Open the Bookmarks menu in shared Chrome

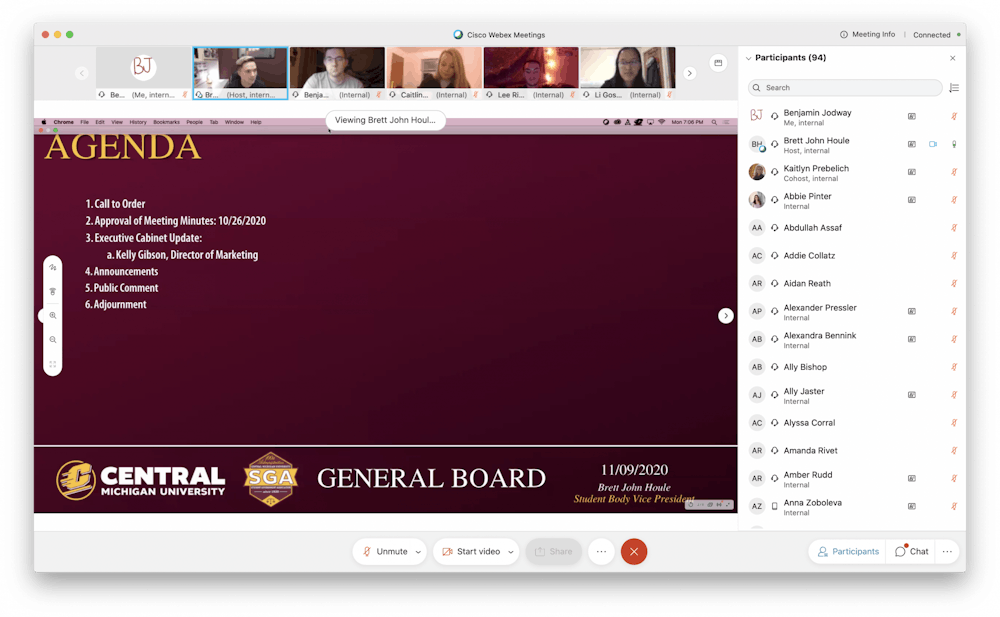click(x=166, y=122)
